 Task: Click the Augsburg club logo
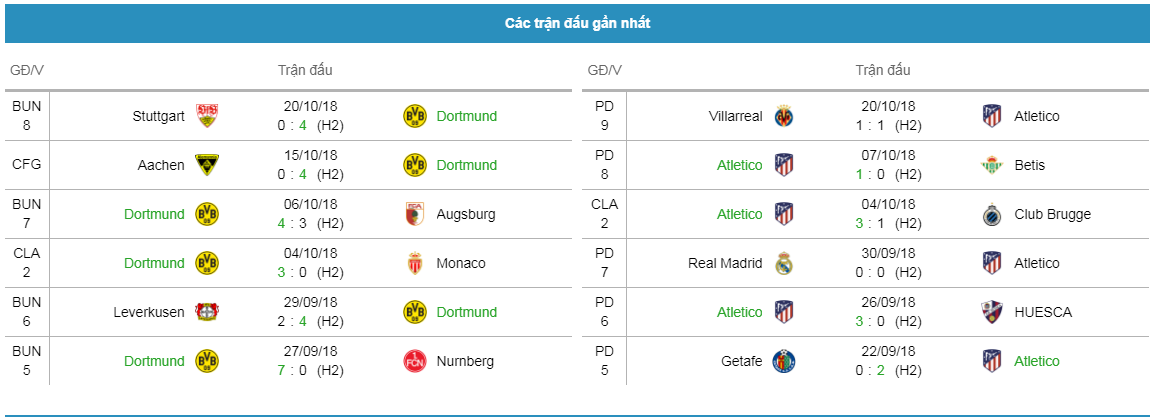[415, 214]
